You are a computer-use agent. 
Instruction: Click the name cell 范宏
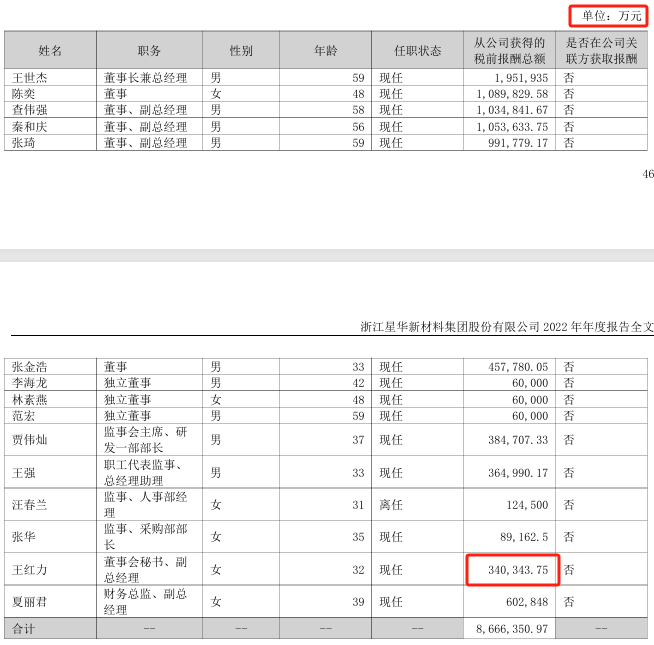pyautogui.click(x=23, y=416)
